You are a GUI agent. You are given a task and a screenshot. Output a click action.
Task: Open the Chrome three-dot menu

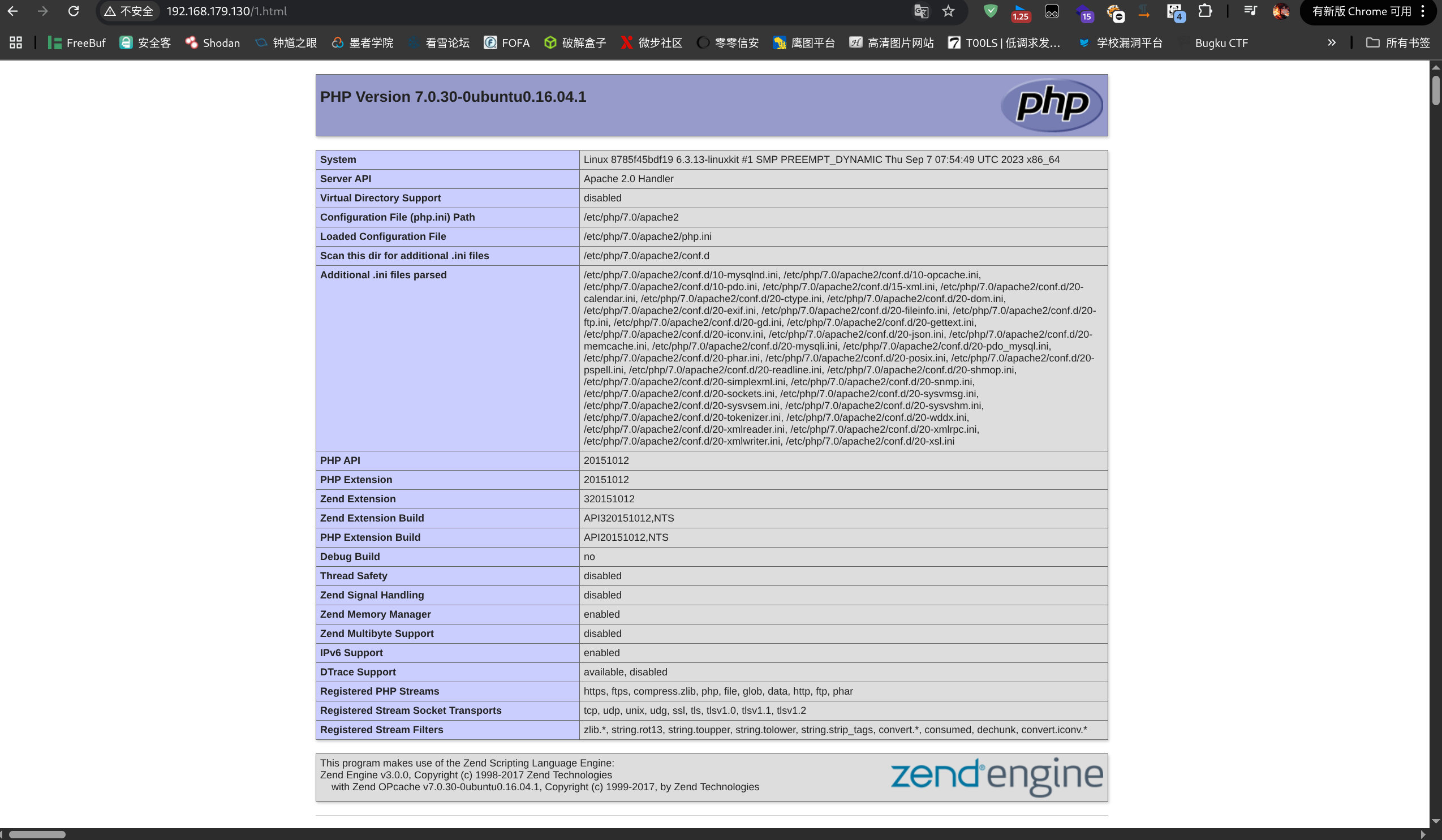[x=1423, y=11]
